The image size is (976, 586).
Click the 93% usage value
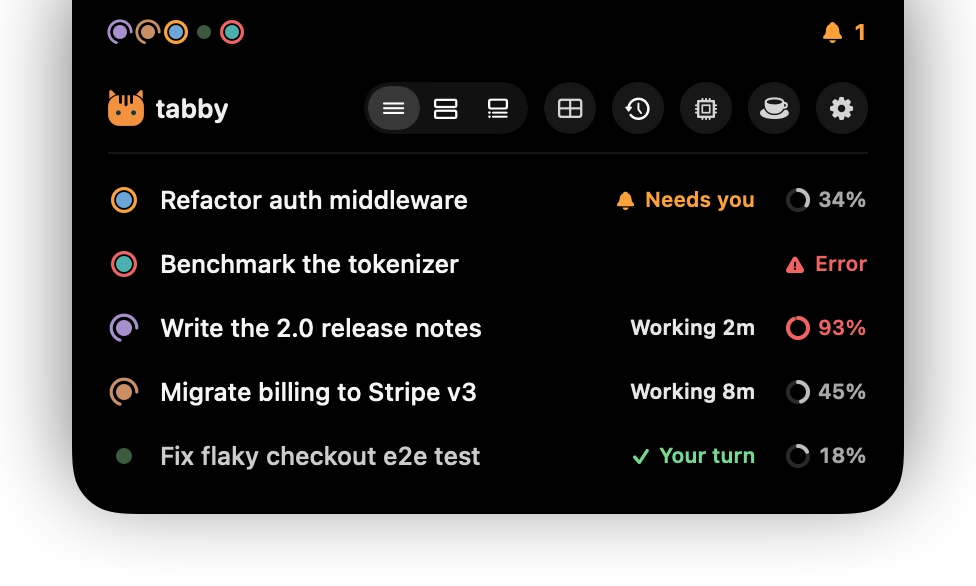tap(842, 328)
